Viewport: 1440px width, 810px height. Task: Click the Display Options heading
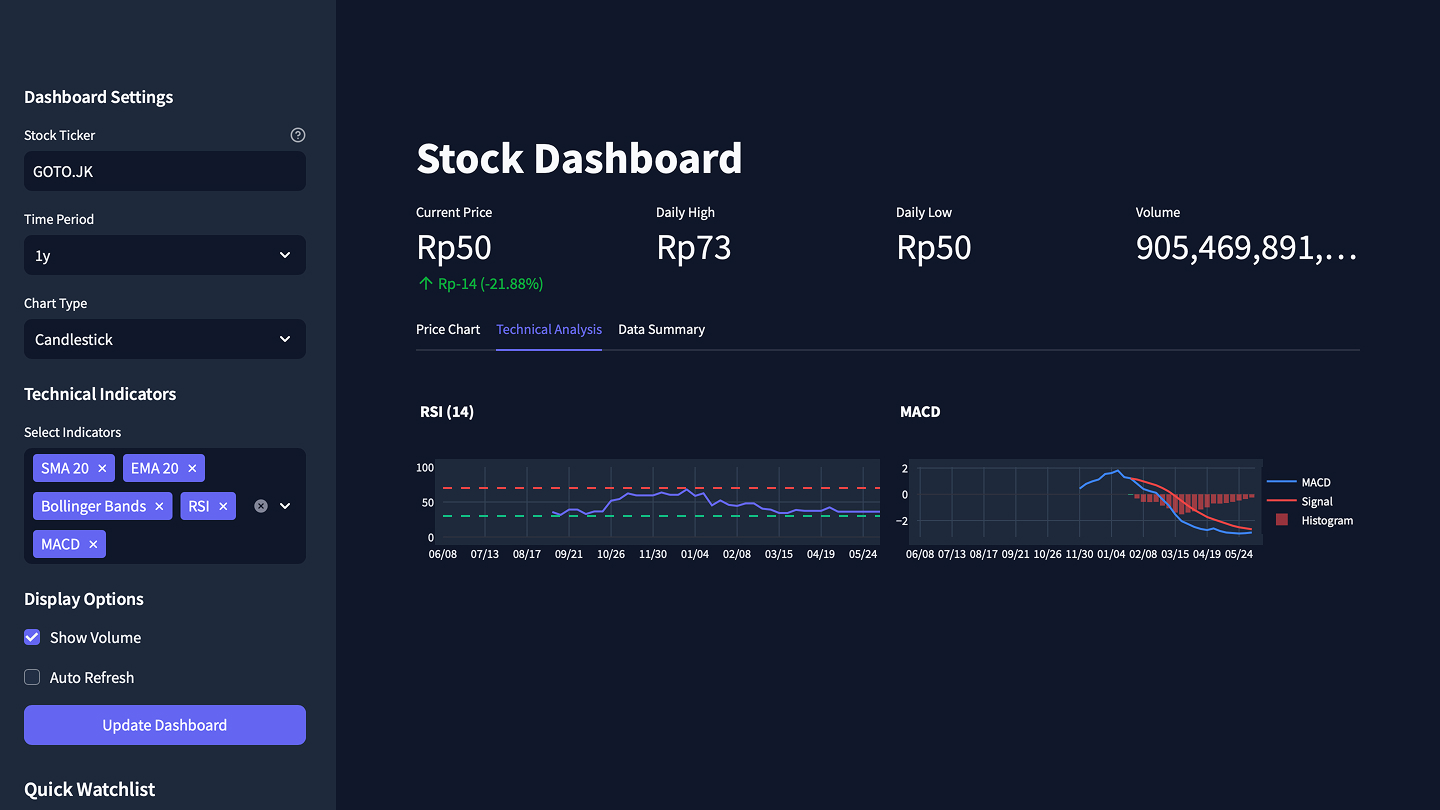(x=84, y=599)
